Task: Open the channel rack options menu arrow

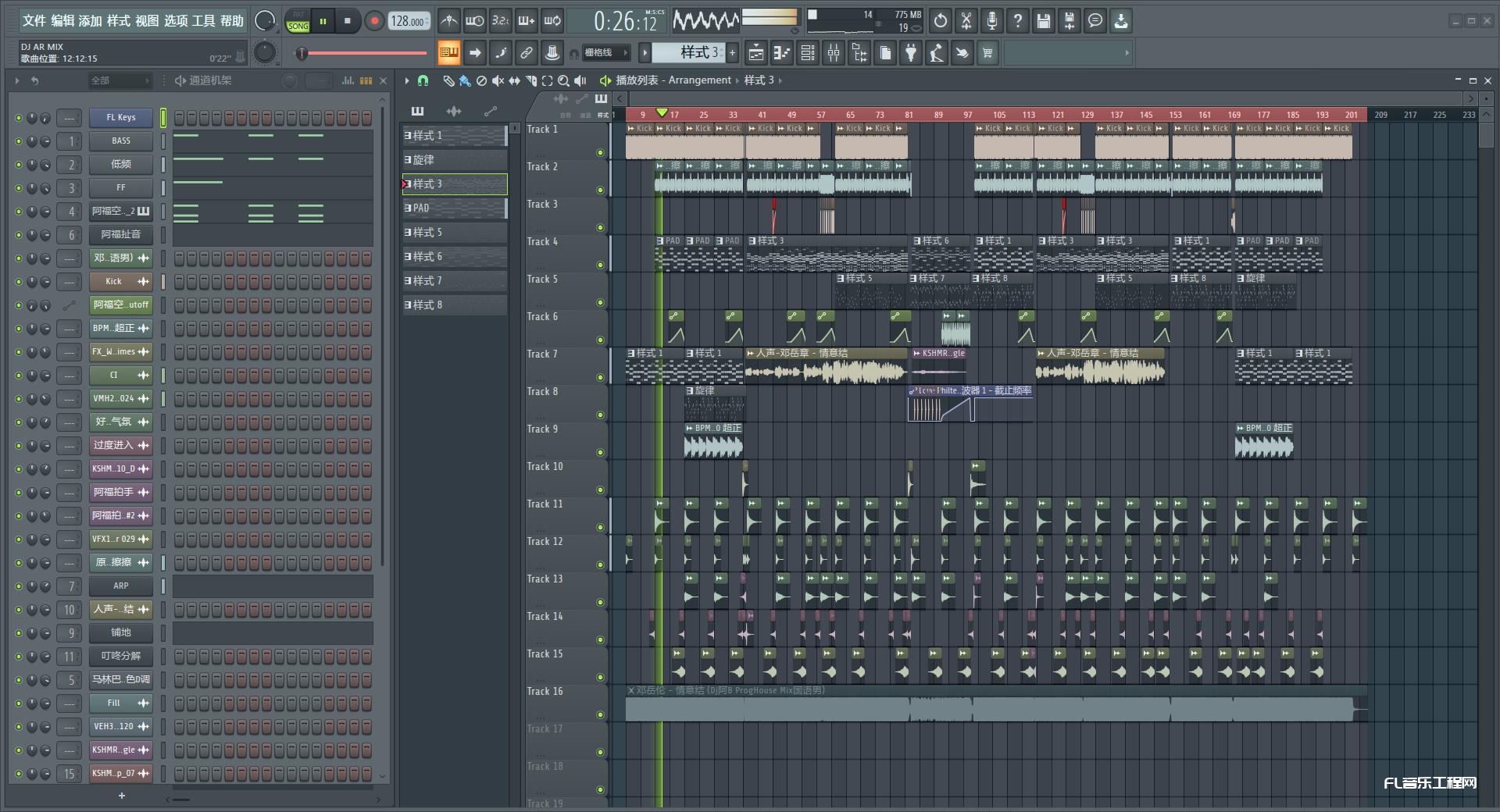Action: pyautogui.click(x=17, y=80)
